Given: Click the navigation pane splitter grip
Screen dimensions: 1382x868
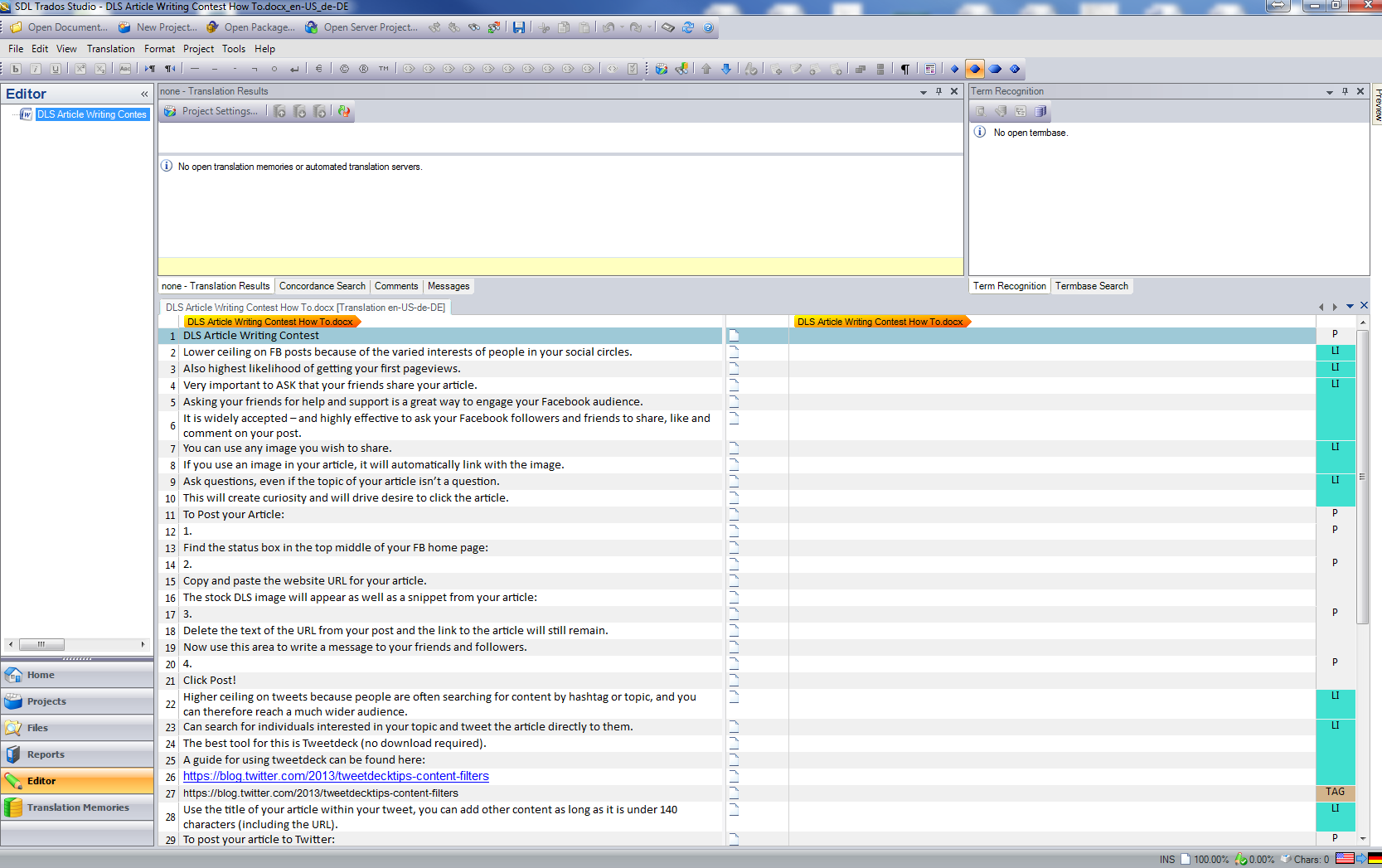Looking at the screenshot, I should click(77, 659).
